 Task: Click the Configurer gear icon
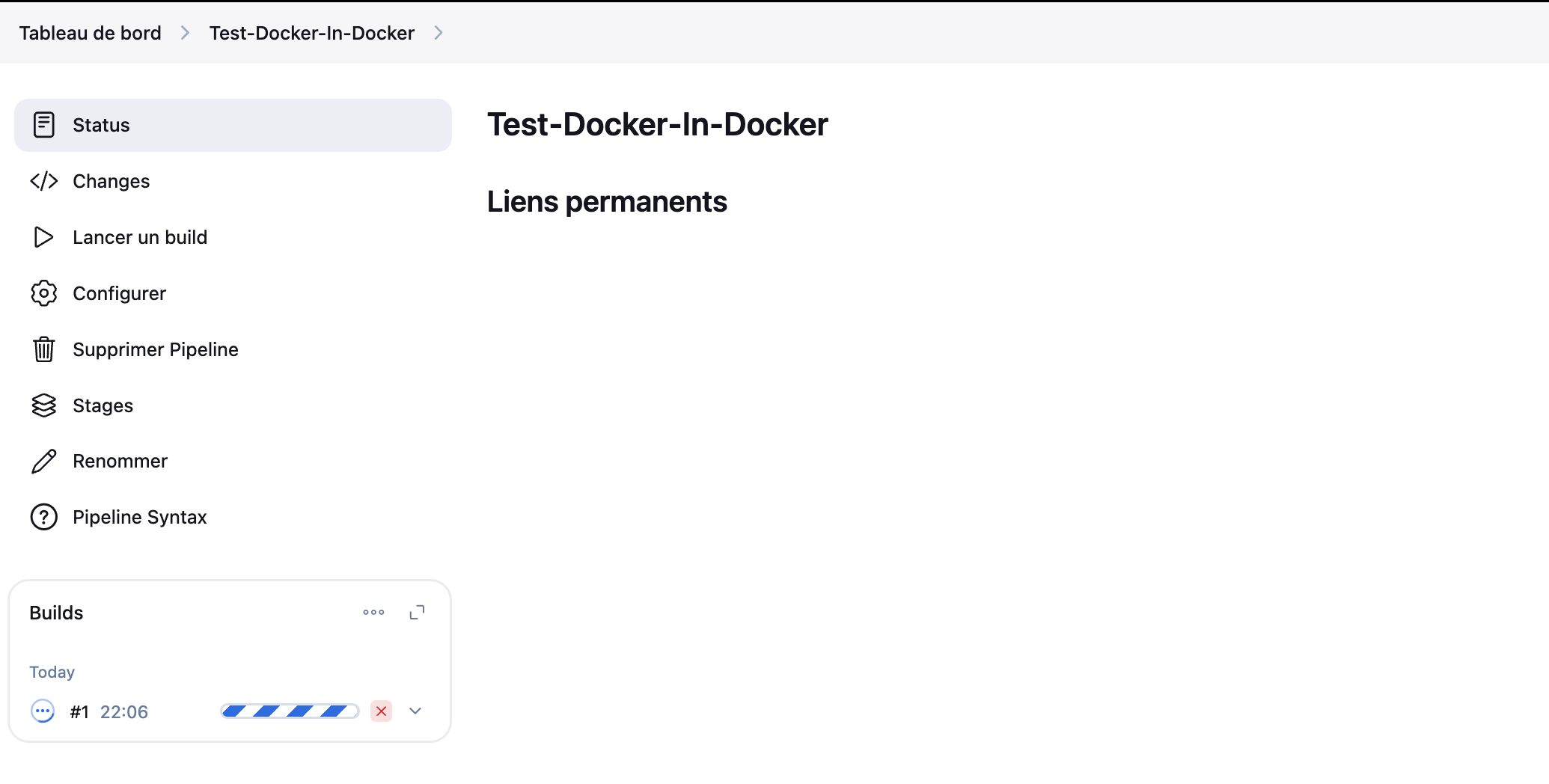point(44,293)
